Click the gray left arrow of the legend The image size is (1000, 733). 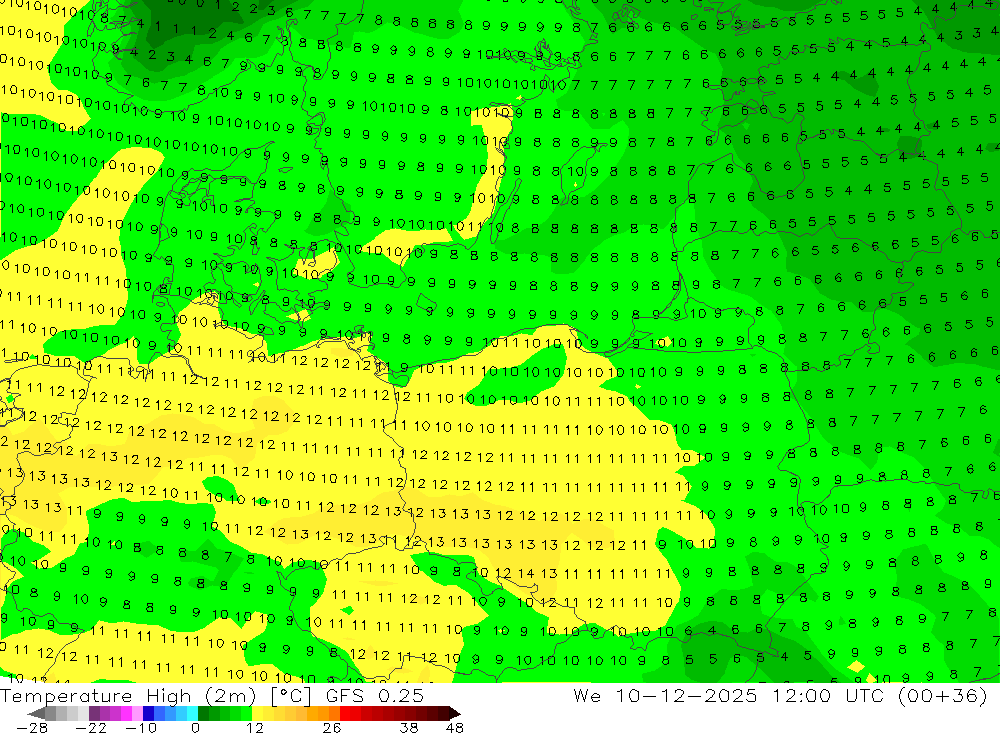pyautogui.click(x=36, y=713)
